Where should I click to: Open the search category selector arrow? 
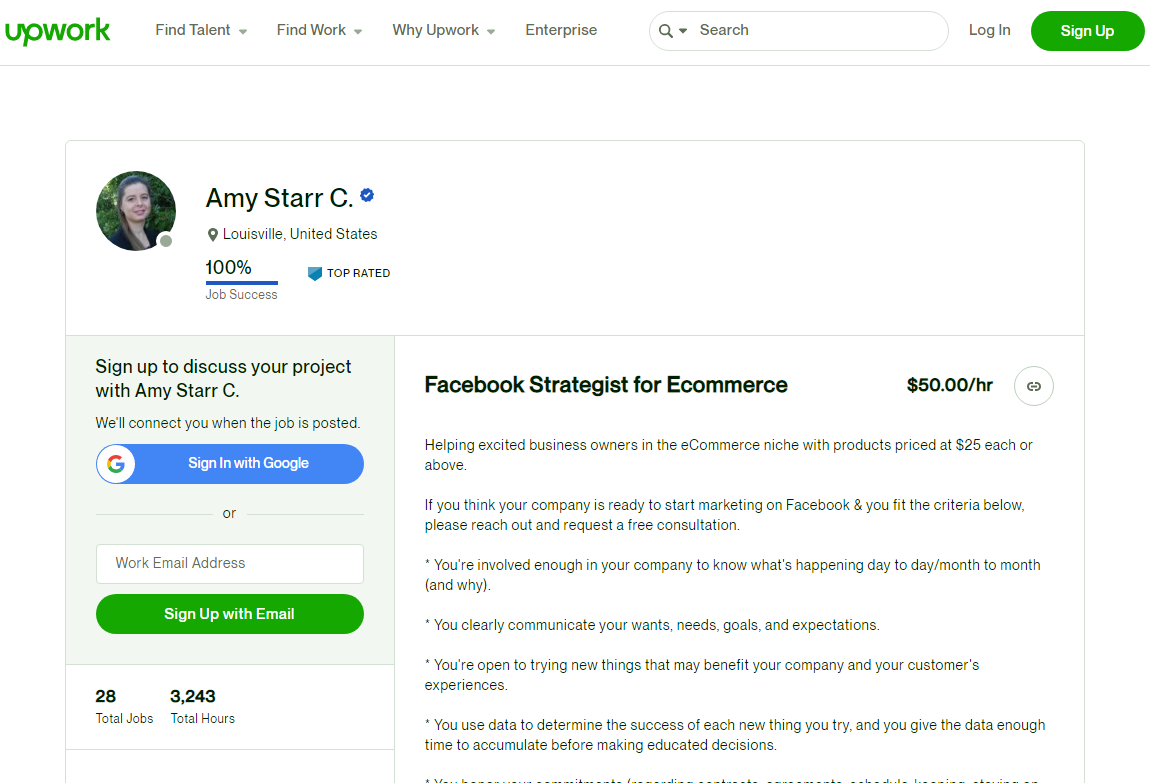683,31
